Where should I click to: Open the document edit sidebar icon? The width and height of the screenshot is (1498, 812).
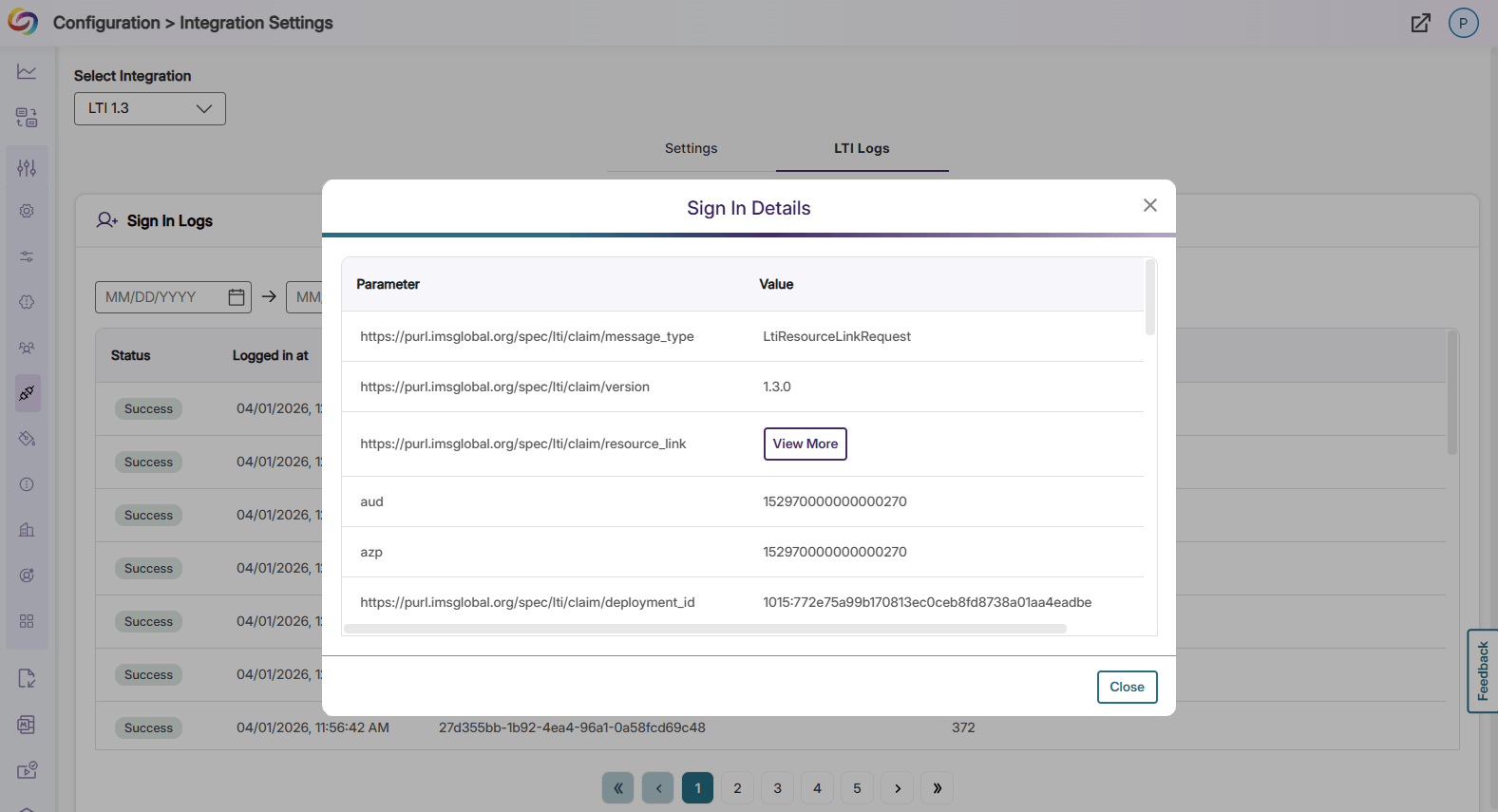coord(27,678)
